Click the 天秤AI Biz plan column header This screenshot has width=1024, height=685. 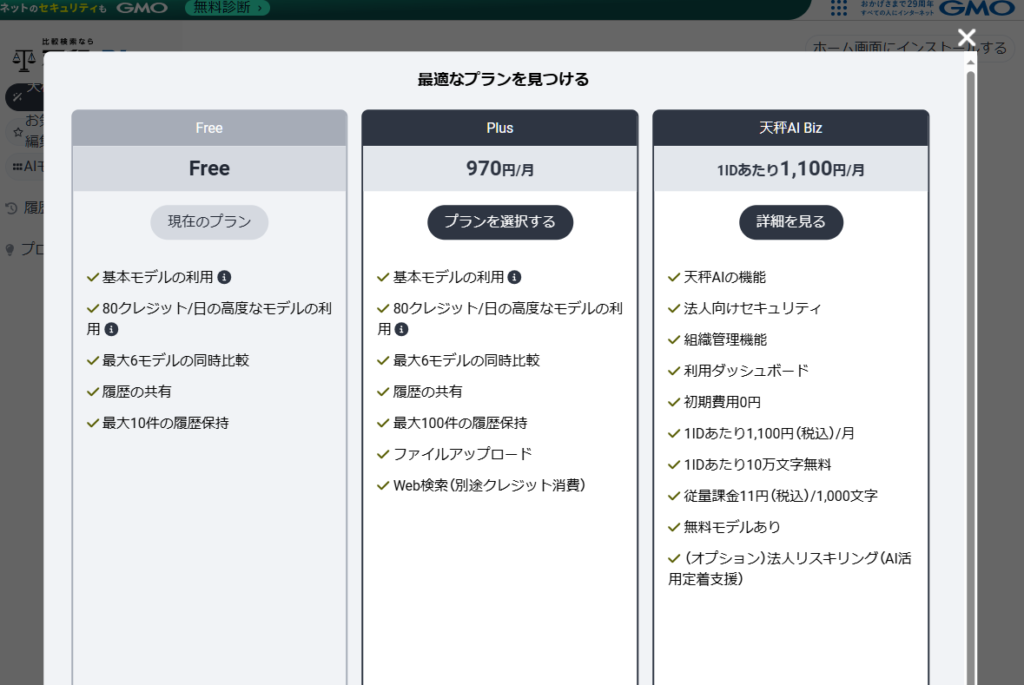pyautogui.click(x=791, y=128)
